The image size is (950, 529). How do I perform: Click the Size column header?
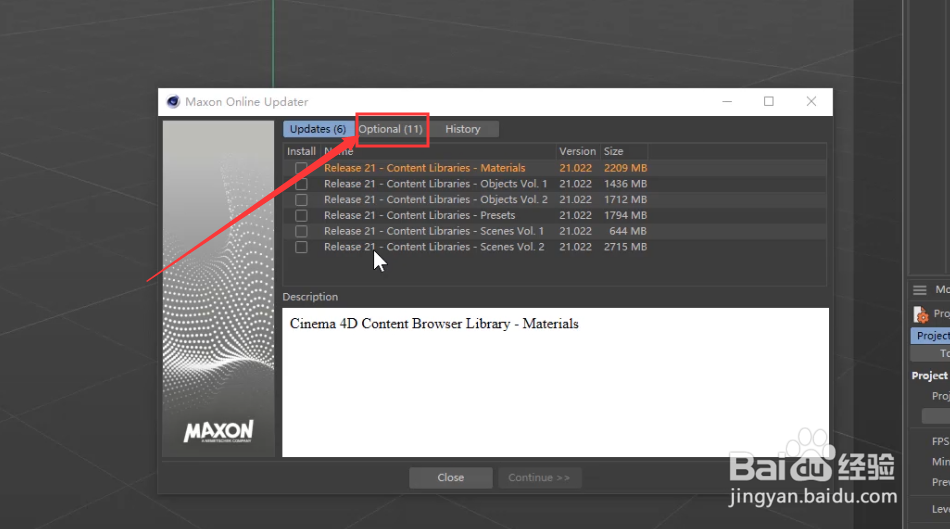coord(623,151)
